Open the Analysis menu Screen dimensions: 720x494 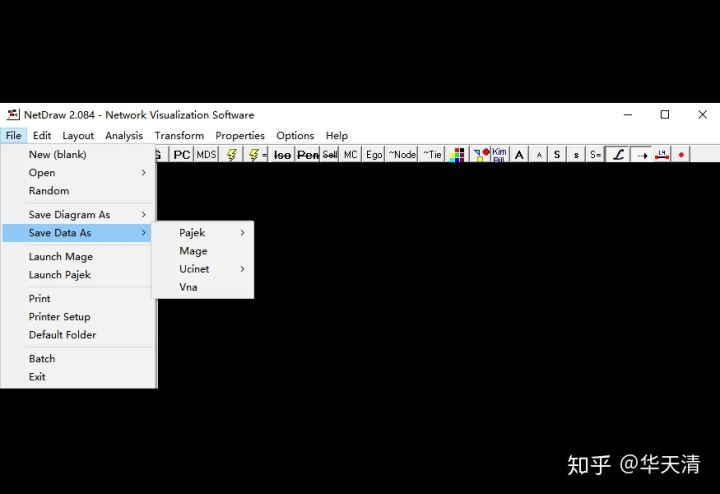[124, 135]
